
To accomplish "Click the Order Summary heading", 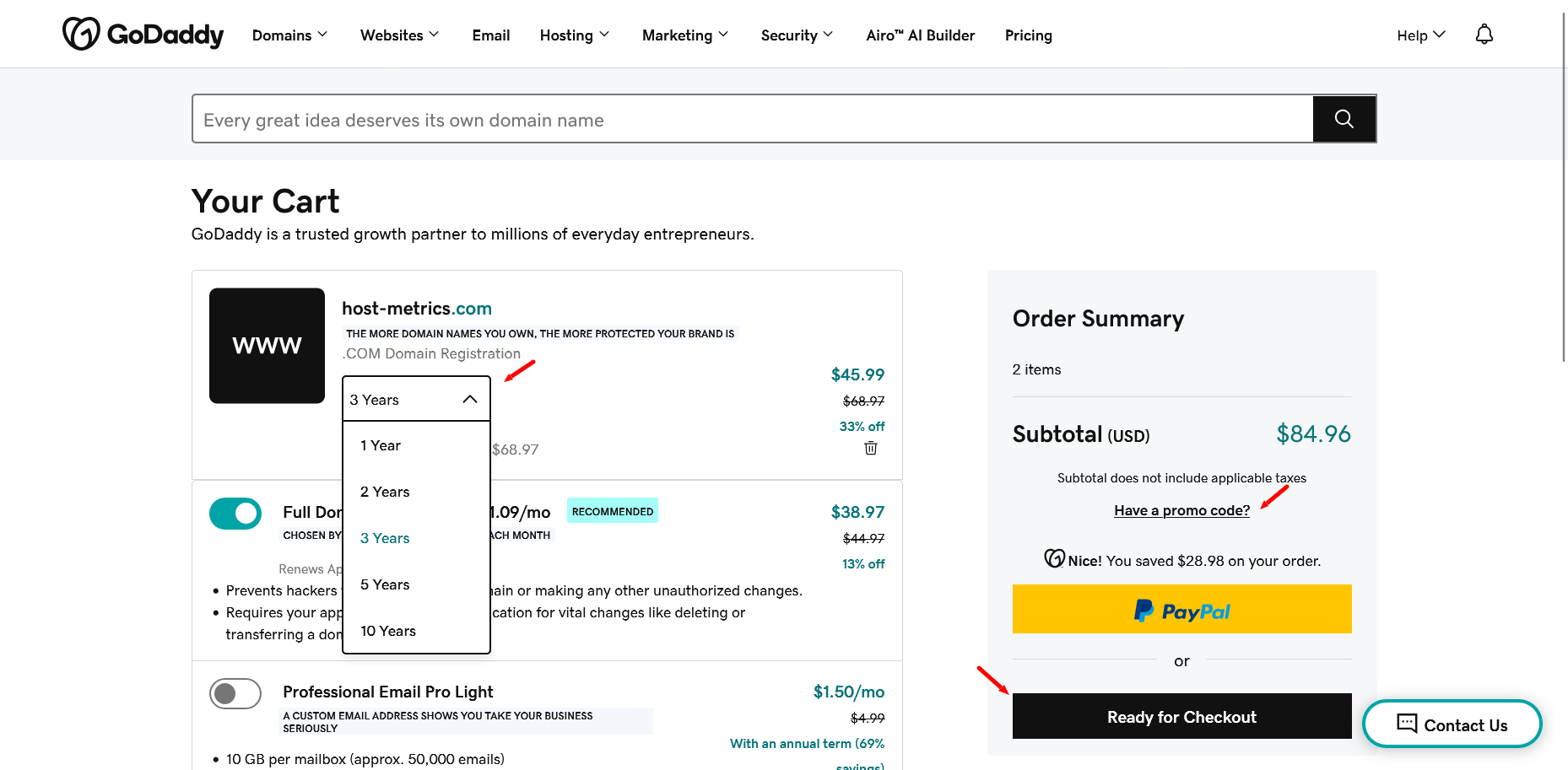I will pos(1098,319).
